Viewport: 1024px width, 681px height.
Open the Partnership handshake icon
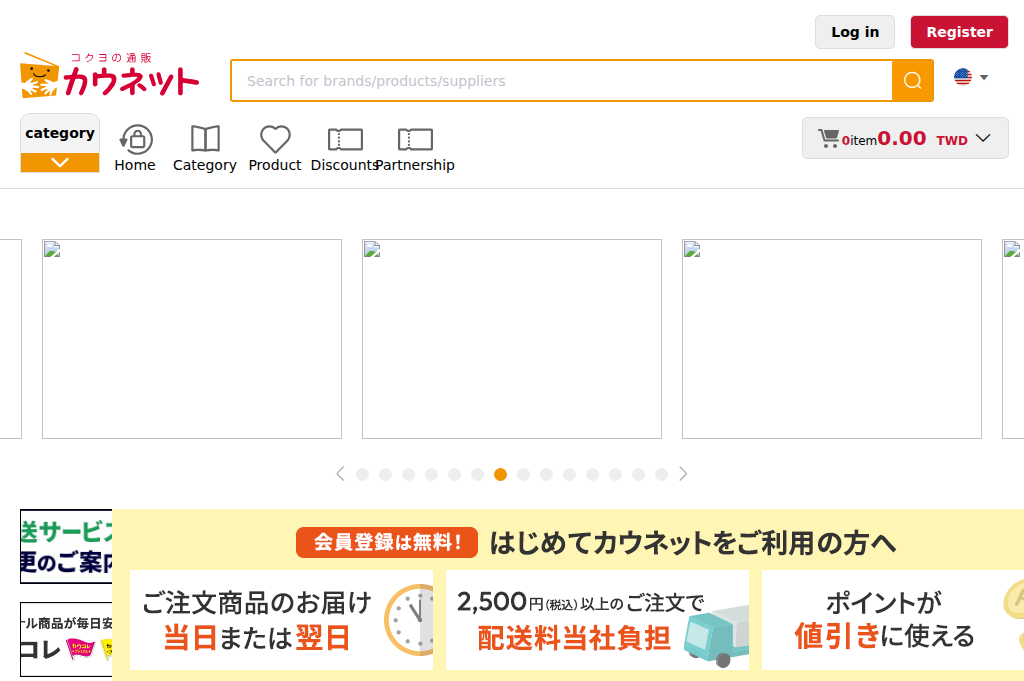(415, 141)
